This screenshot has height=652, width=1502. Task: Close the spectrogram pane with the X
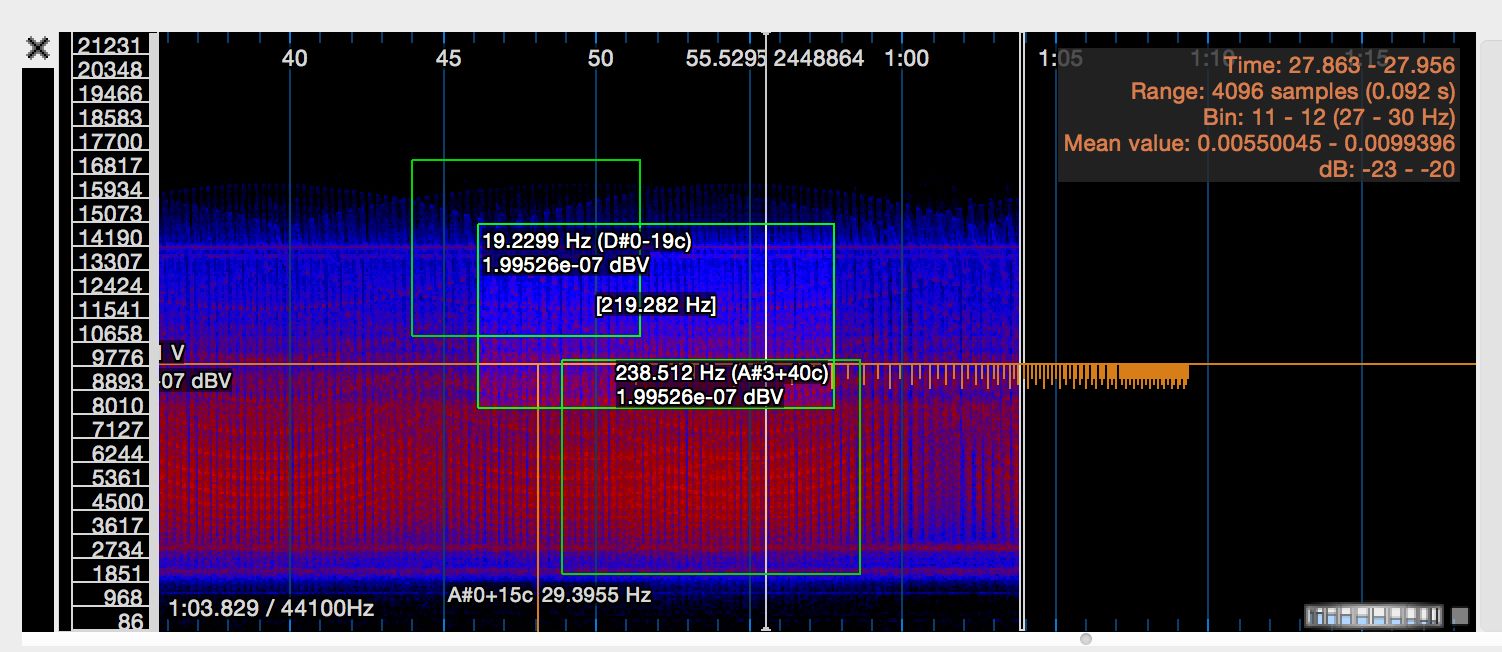point(38,49)
